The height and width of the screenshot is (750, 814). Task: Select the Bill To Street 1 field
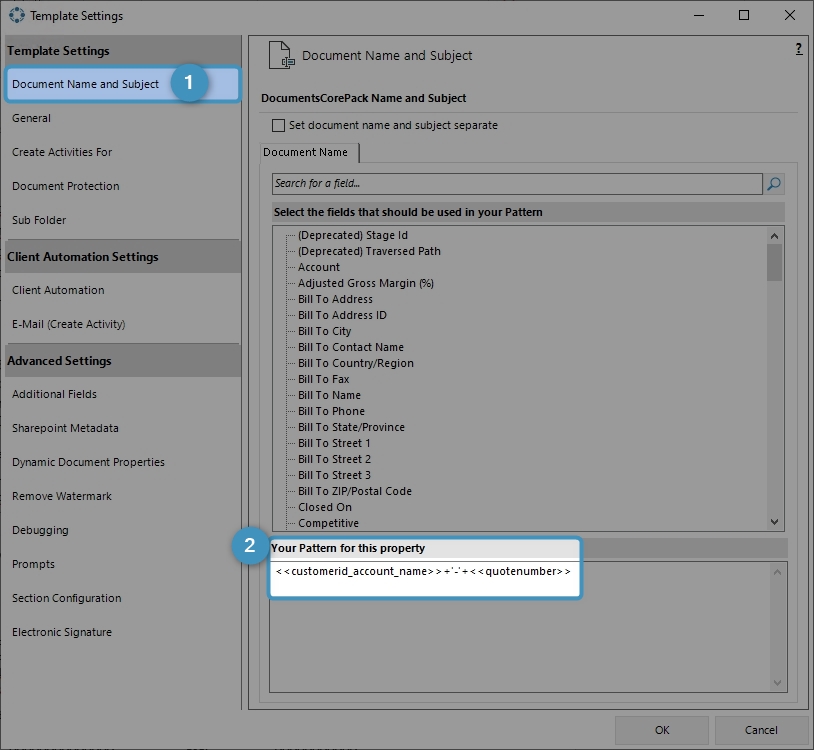[334, 443]
